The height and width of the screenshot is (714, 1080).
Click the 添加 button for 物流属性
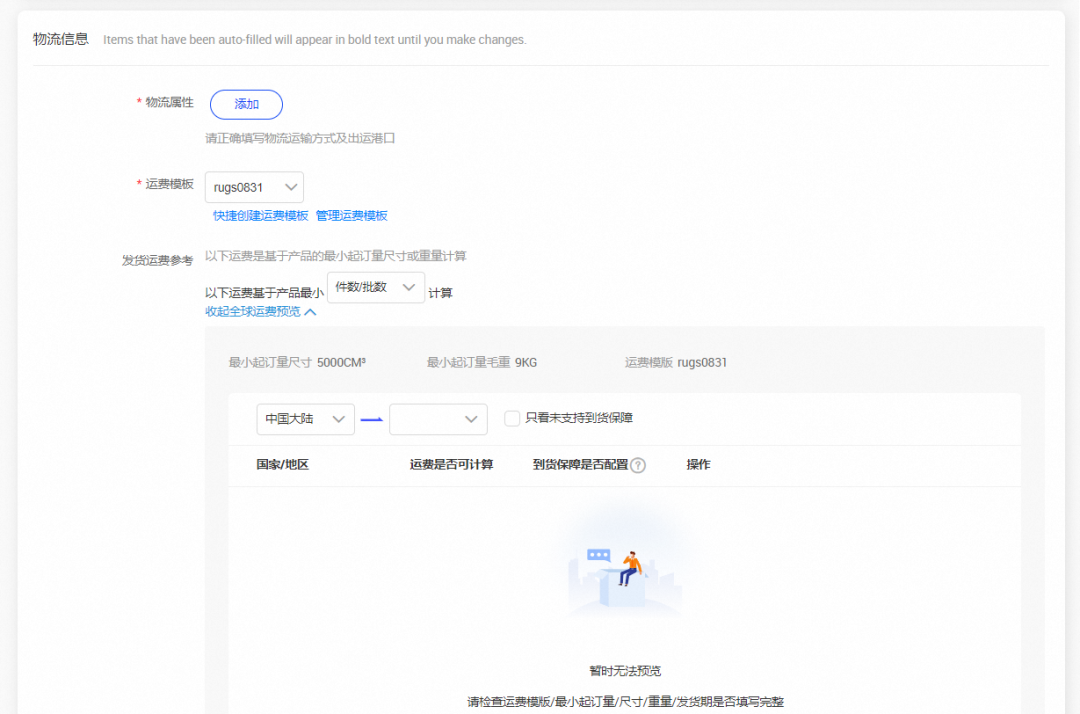click(x=246, y=104)
